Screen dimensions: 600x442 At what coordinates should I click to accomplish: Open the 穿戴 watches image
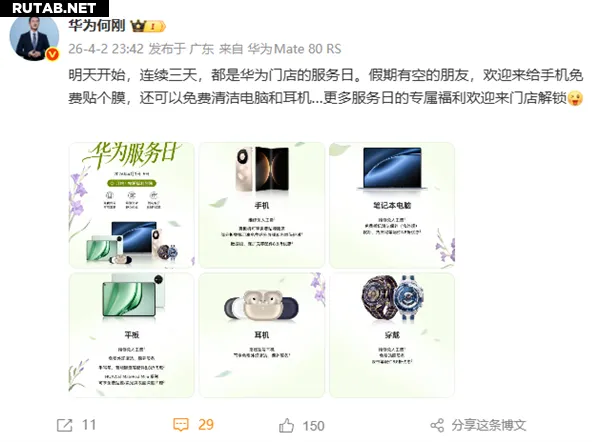click(x=392, y=335)
